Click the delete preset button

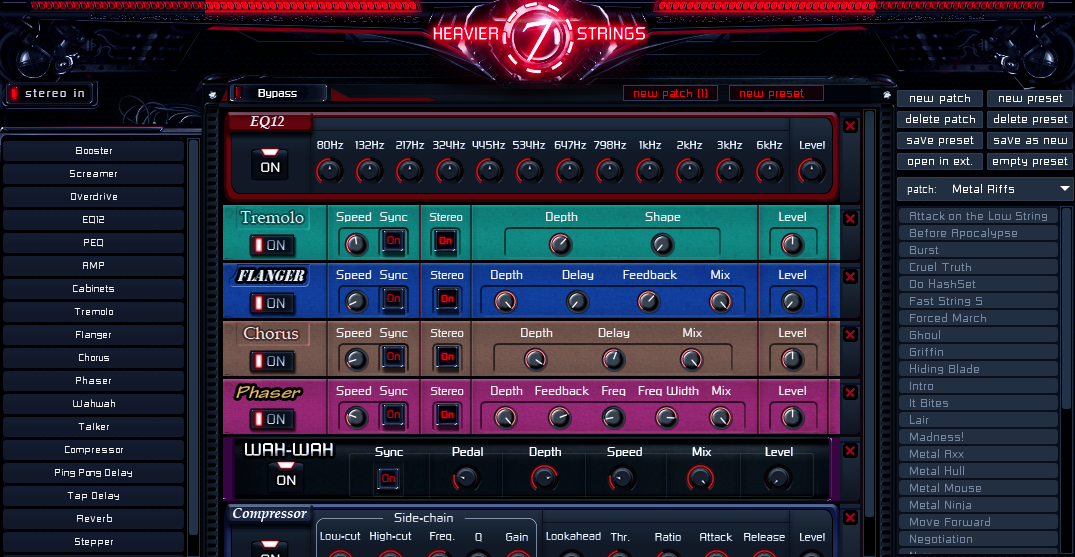point(1030,119)
